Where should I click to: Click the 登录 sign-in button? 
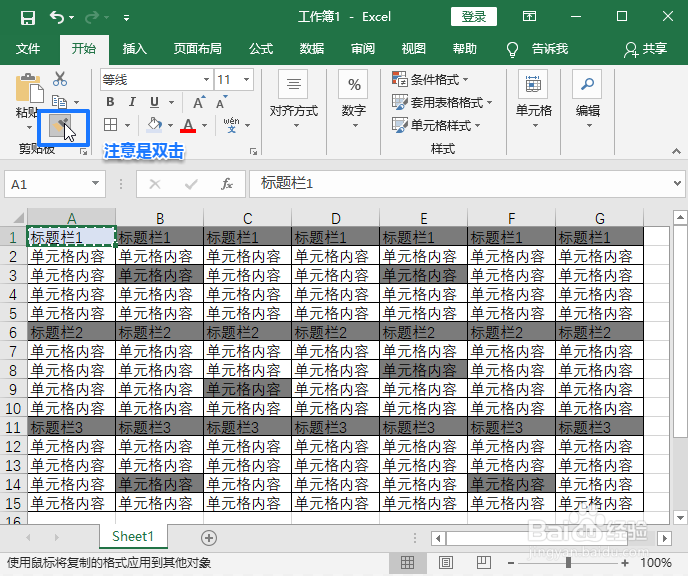pyautogui.click(x=474, y=17)
